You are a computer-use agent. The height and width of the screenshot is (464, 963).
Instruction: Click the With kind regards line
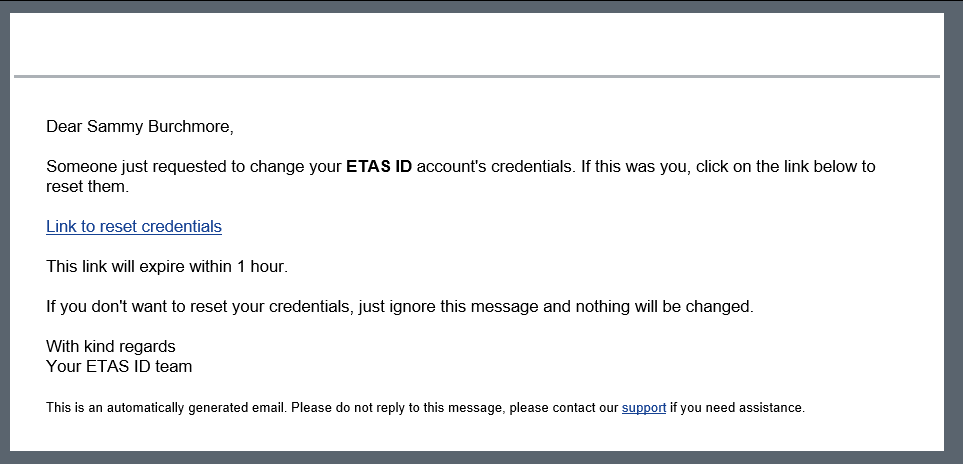point(111,346)
